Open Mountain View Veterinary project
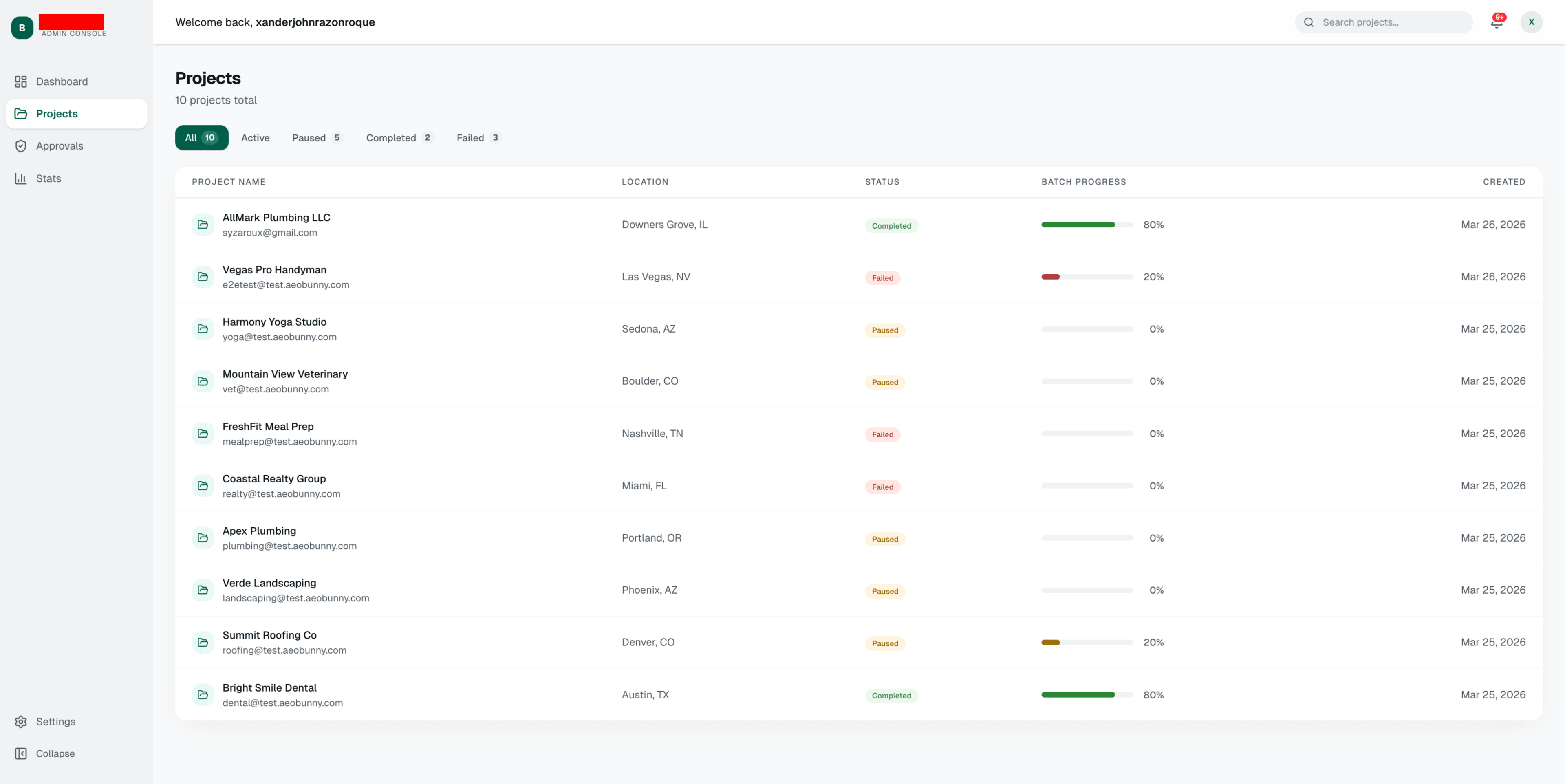 click(285, 374)
